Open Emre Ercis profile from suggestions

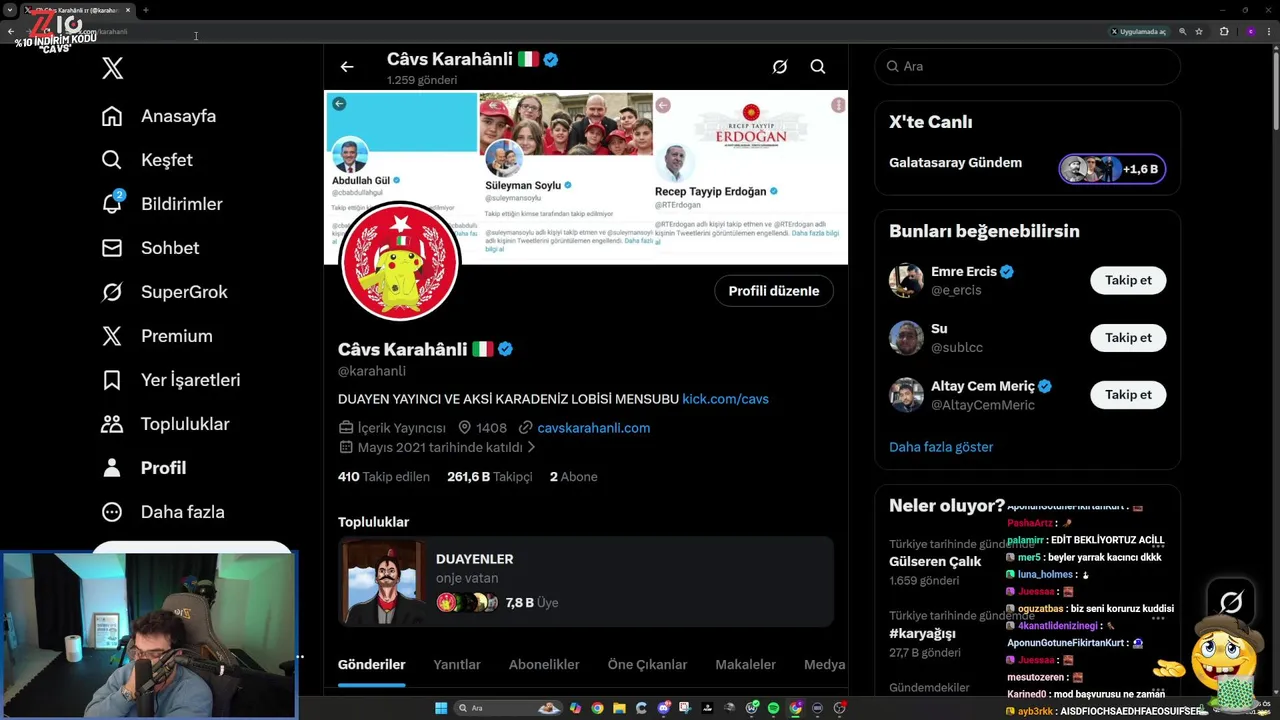964,272
